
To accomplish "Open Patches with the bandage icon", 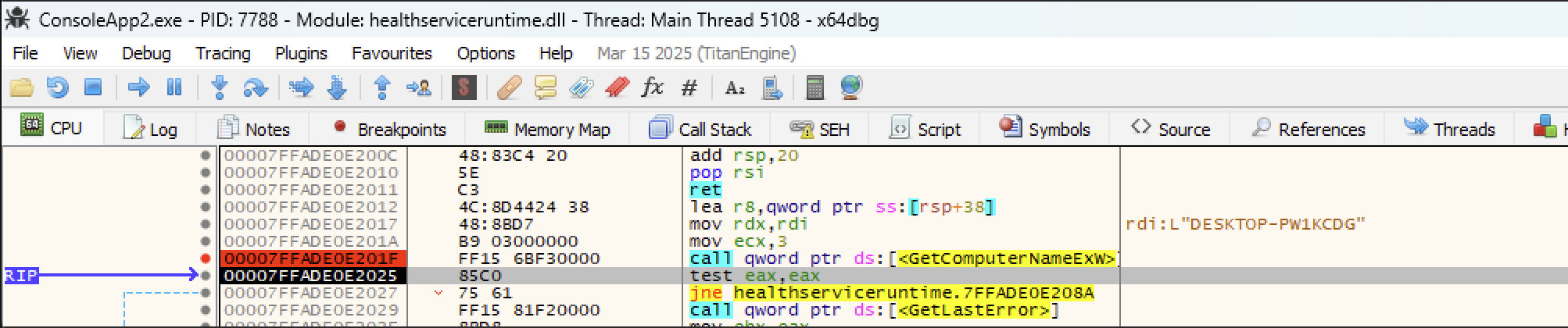I will coord(509,87).
